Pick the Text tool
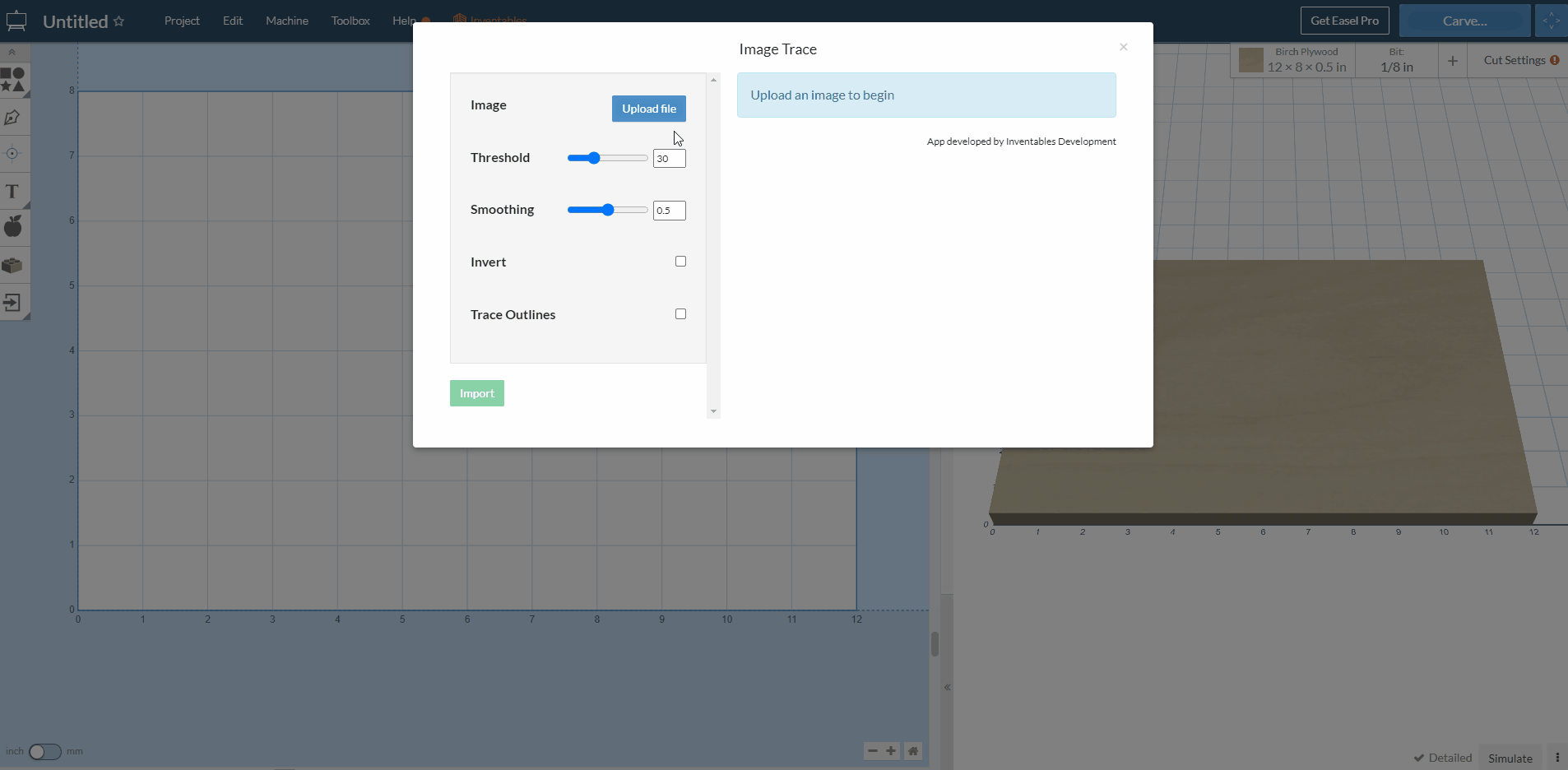Viewport: 1568px width, 770px height. pyautogui.click(x=12, y=192)
